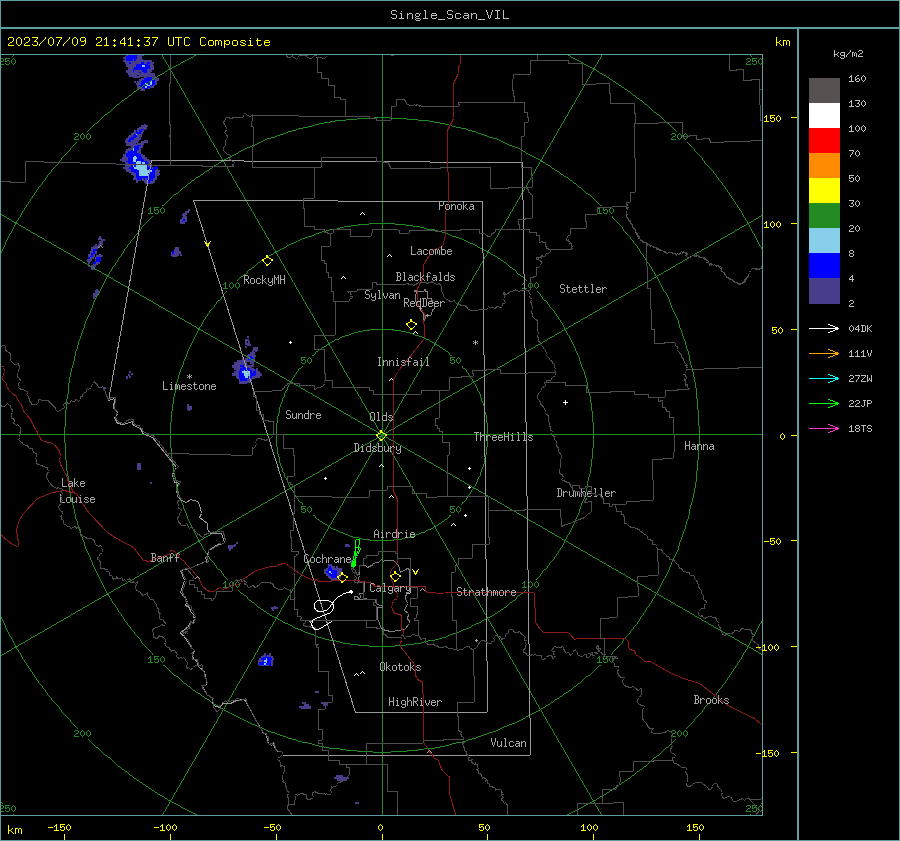Viewport: 900px width, 841px height.
Task: Click the Ponoka city label
Action: tap(456, 206)
